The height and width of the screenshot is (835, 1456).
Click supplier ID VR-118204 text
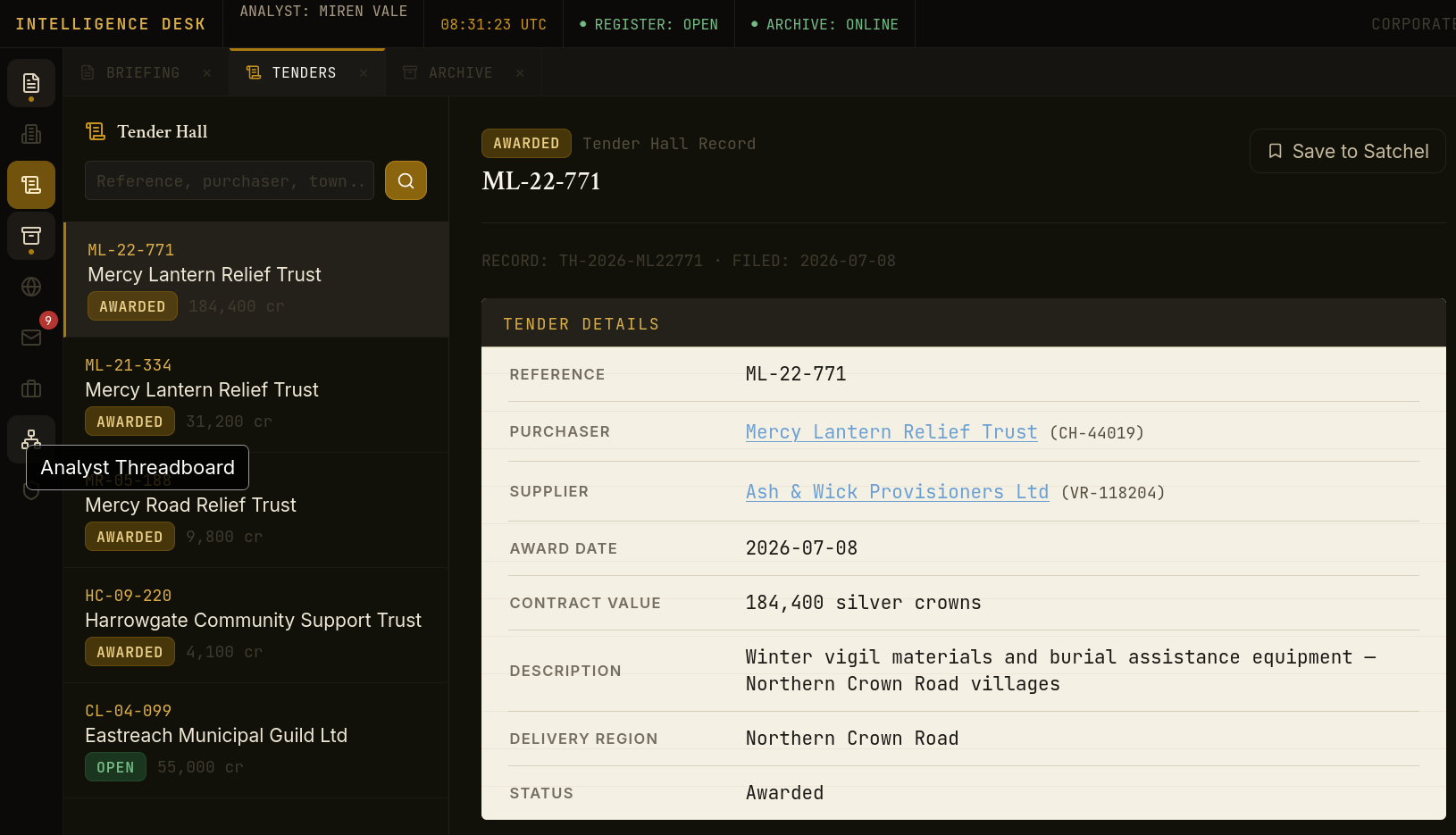1113,493
